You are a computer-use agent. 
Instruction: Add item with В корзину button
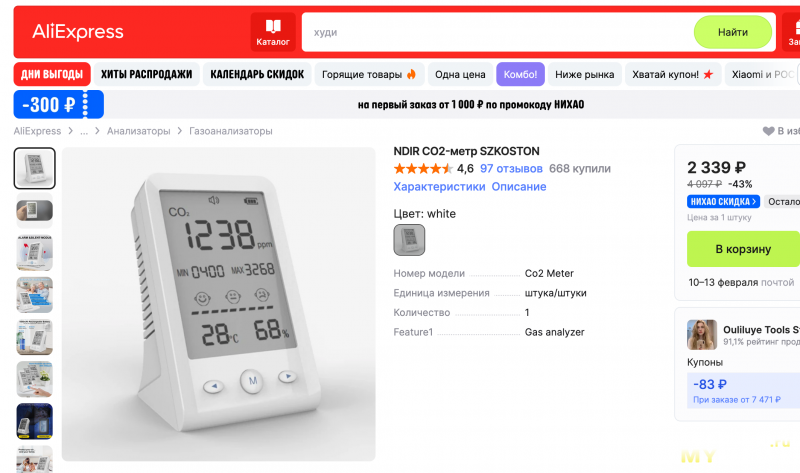pos(743,249)
